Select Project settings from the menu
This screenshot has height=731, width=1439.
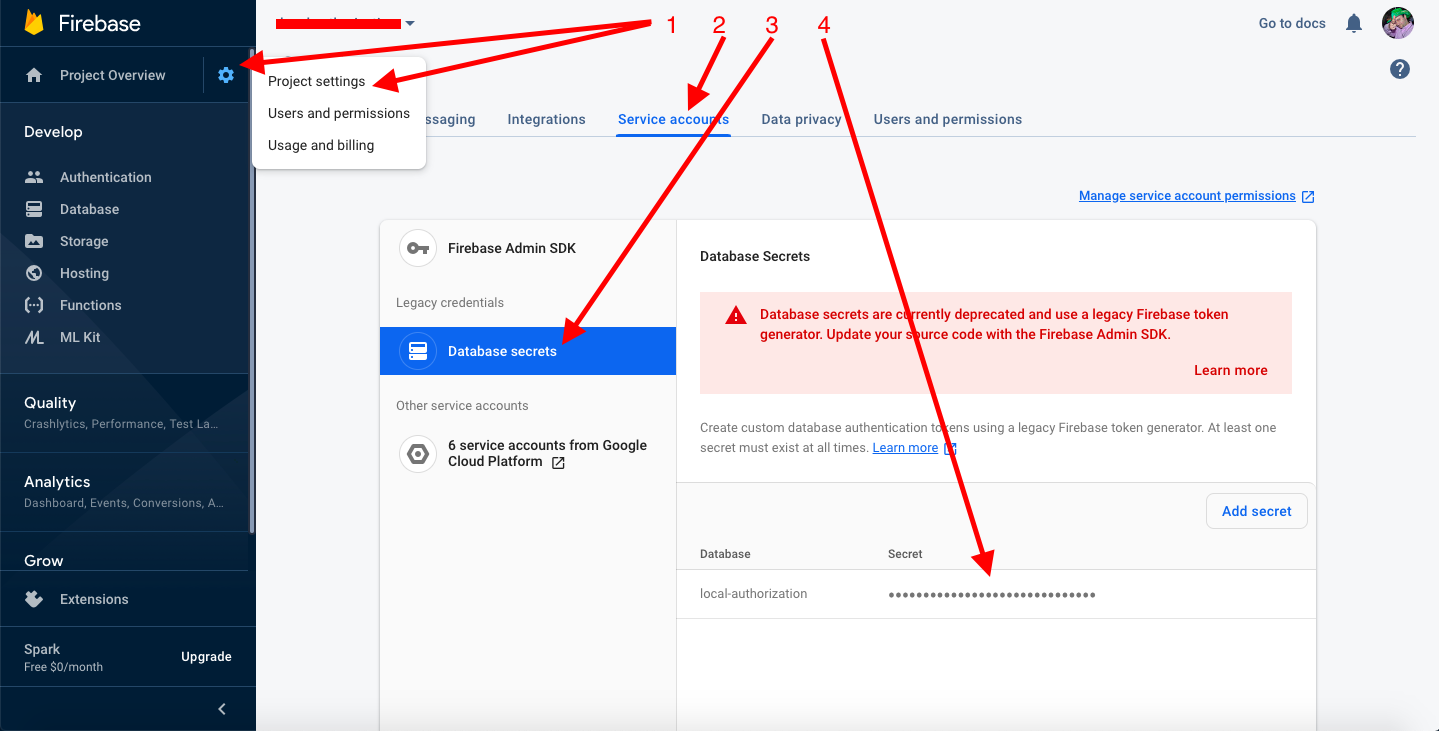[317, 81]
